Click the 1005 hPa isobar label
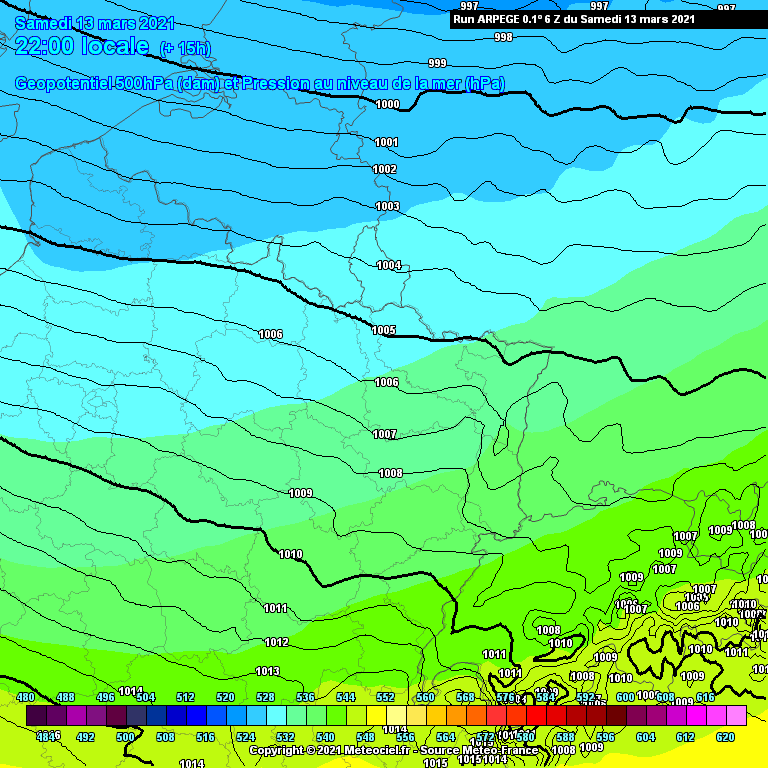768x768 pixels. (383, 330)
